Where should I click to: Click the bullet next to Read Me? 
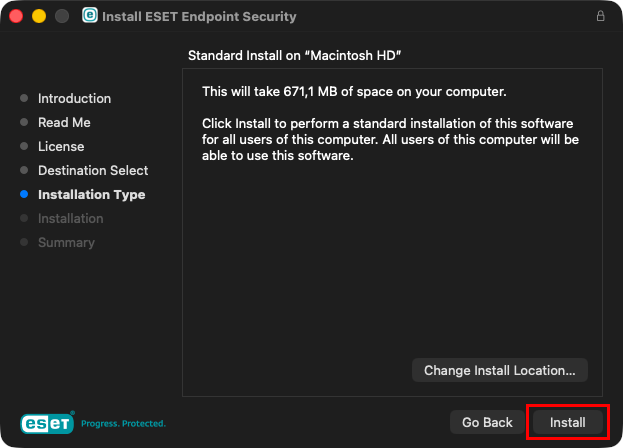[24, 123]
